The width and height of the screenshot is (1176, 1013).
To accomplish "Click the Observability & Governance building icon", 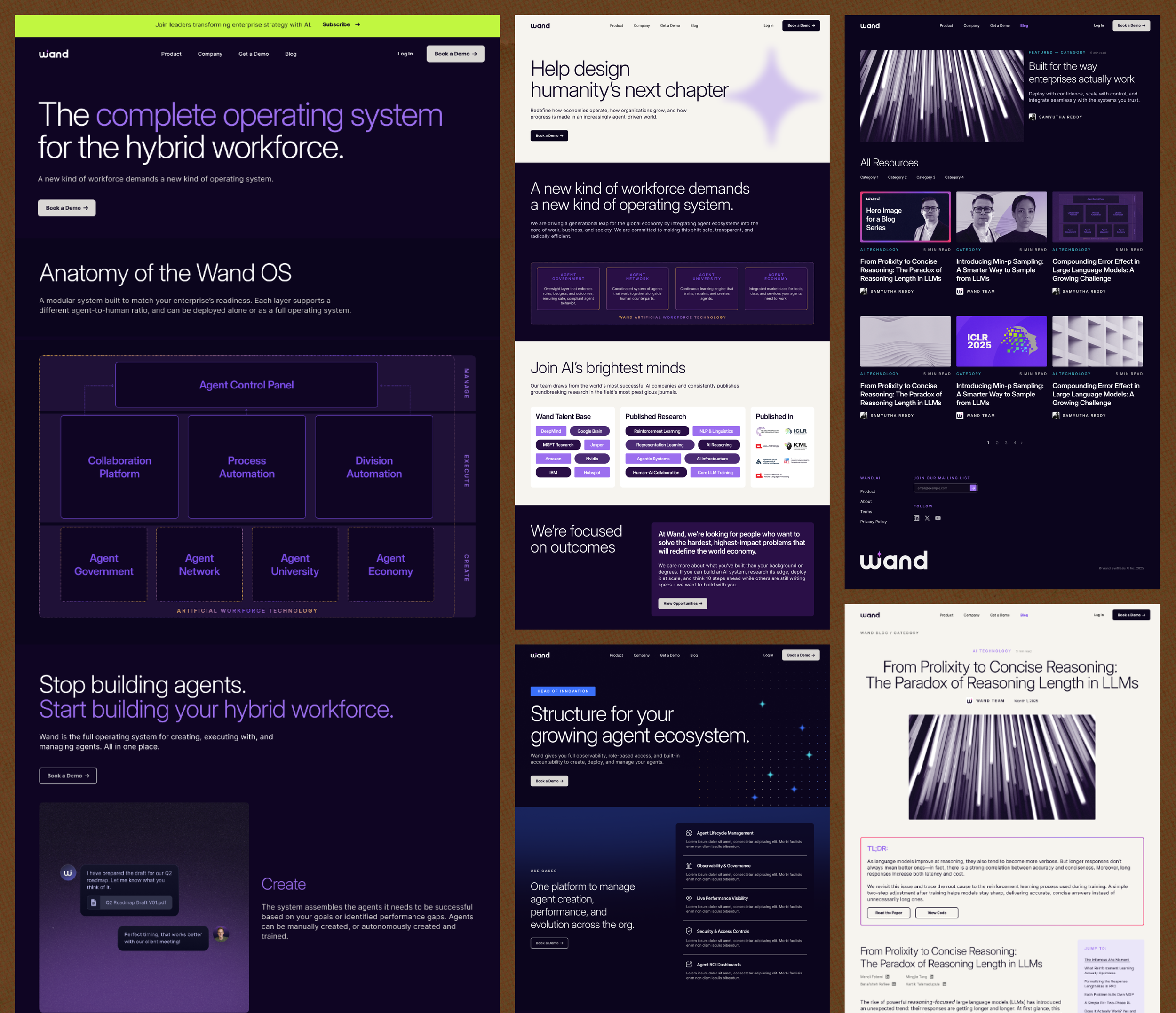I will tap(689, 866).
